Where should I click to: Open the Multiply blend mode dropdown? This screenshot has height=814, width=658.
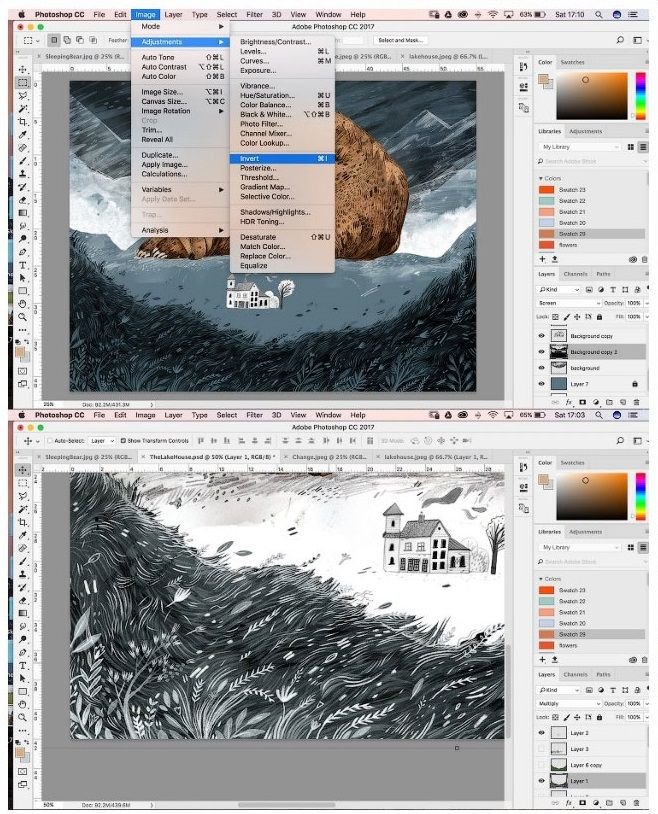[x=569, y=703]
